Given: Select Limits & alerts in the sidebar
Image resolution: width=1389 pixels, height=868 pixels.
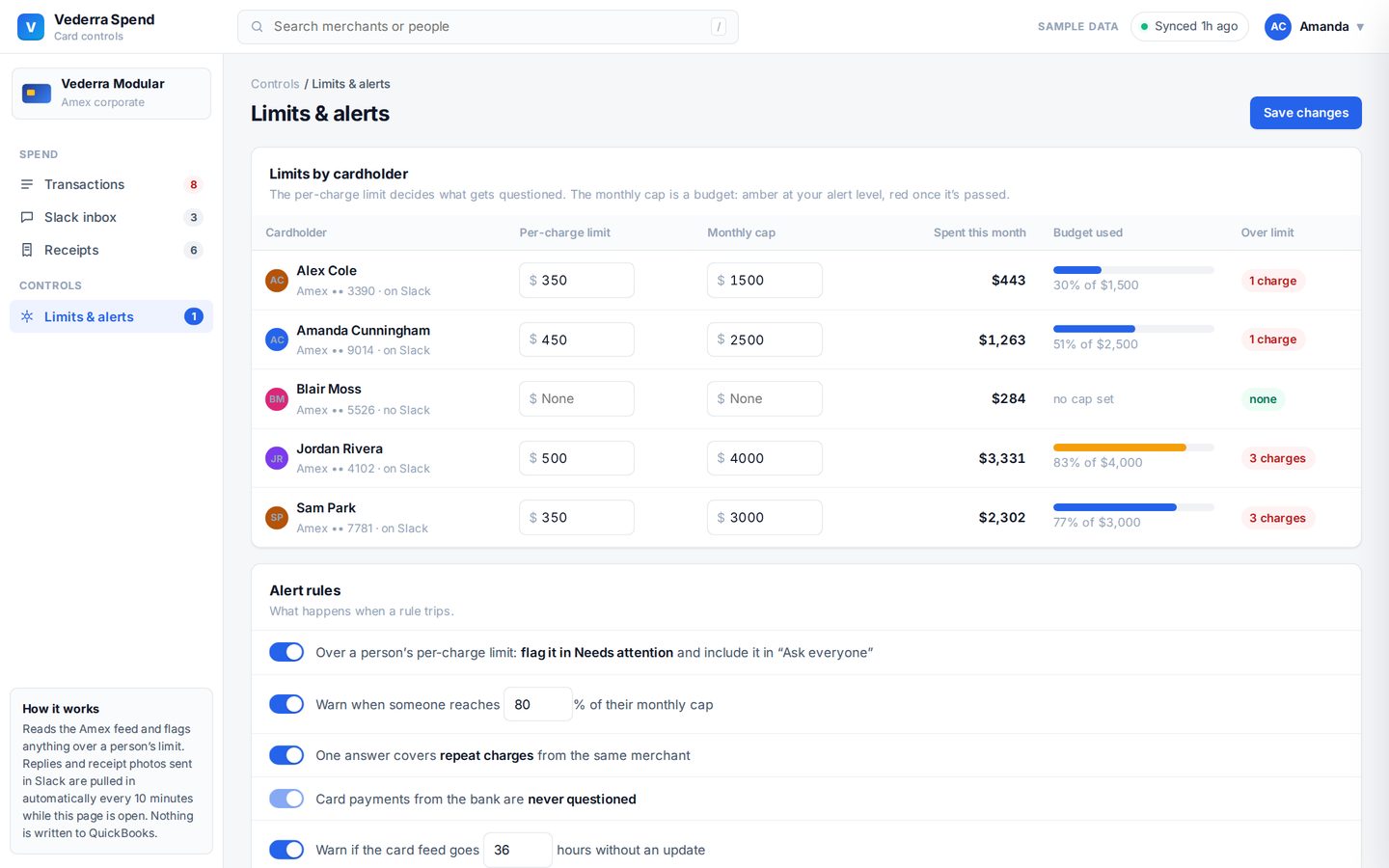Looking at the screenshot, I should click(x=111, y=316).
